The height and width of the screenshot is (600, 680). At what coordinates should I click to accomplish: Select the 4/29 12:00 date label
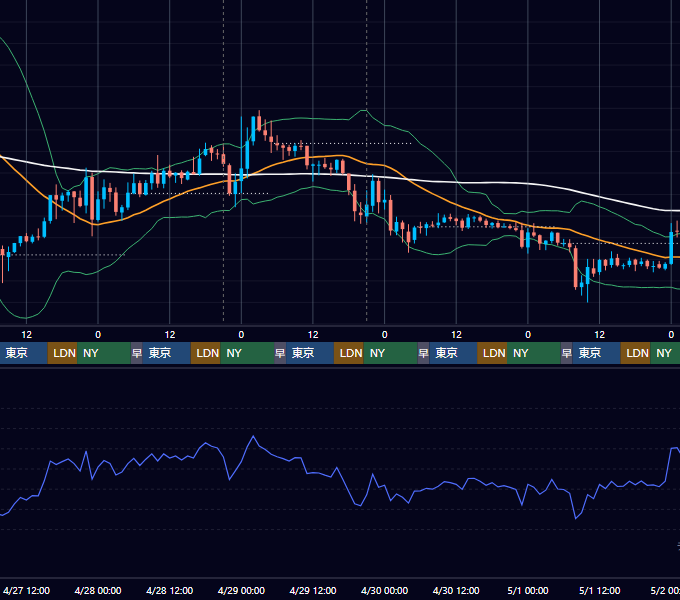(313, 590)
